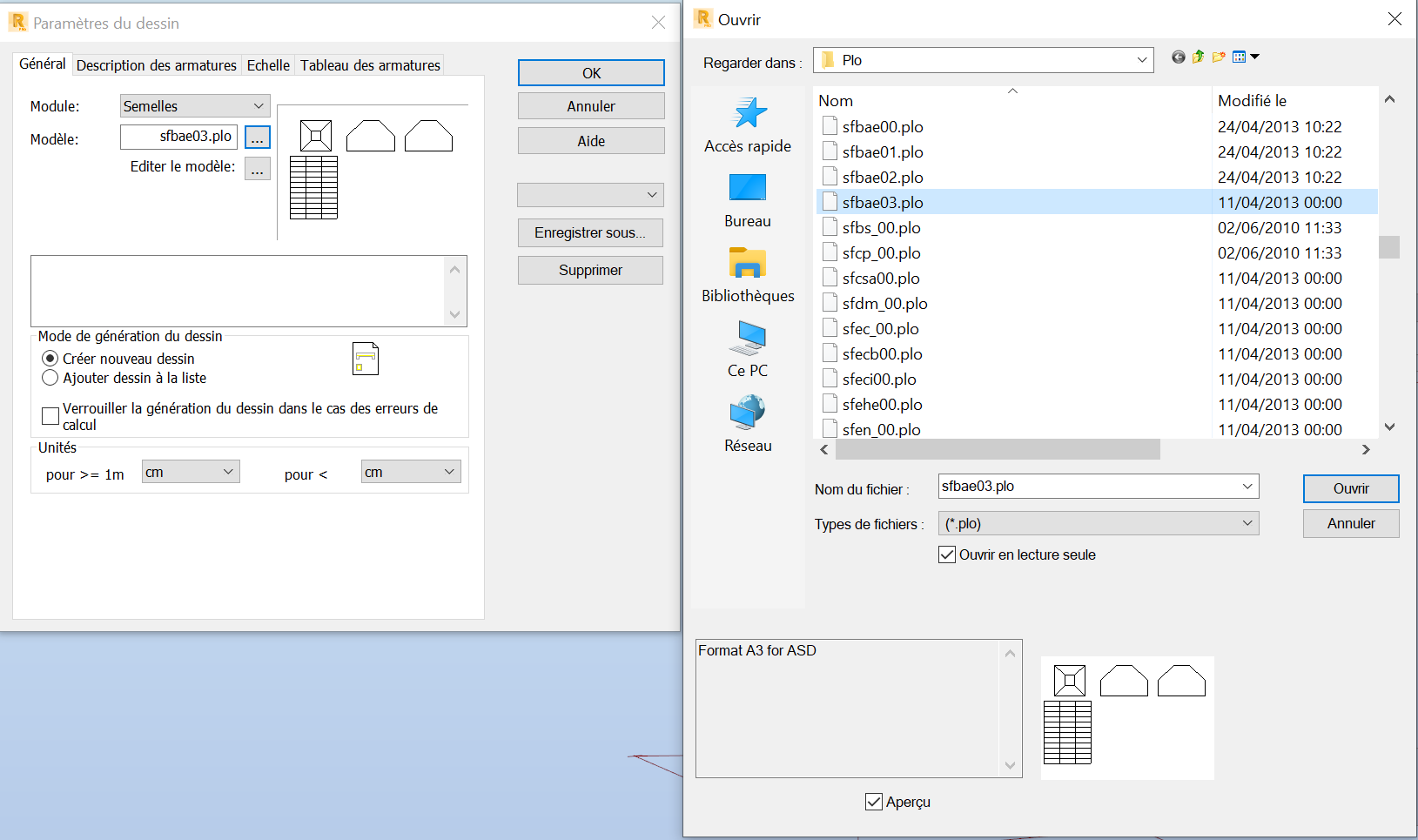Click the file icon of sfcsa00.plo
The height and width of the screenshot is (840, 1418).
coord(830,278)
